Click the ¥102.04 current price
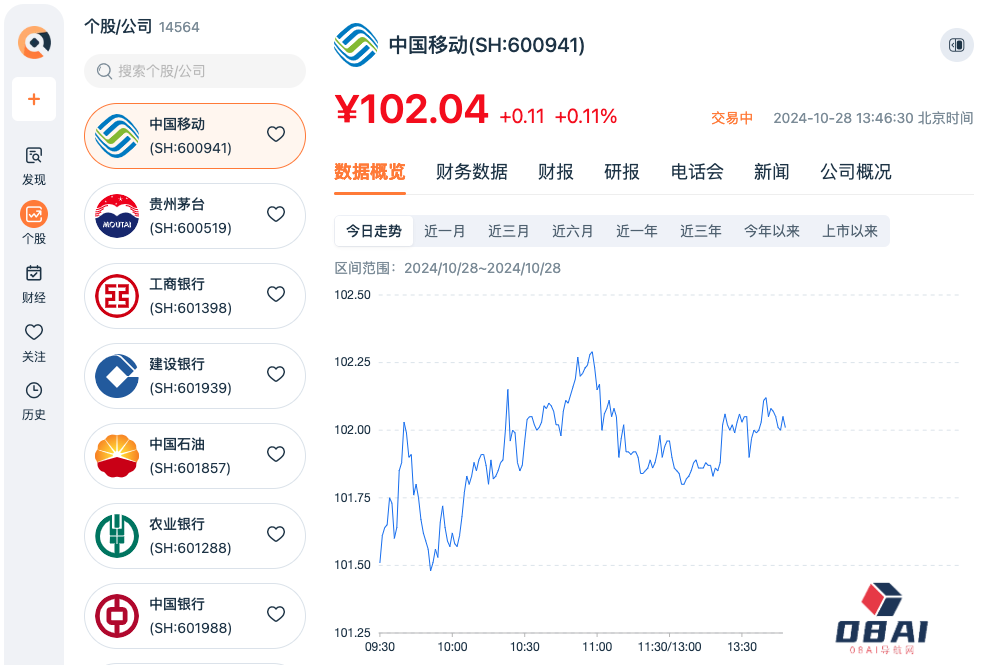Screen dimensions: 989x665 411,109
